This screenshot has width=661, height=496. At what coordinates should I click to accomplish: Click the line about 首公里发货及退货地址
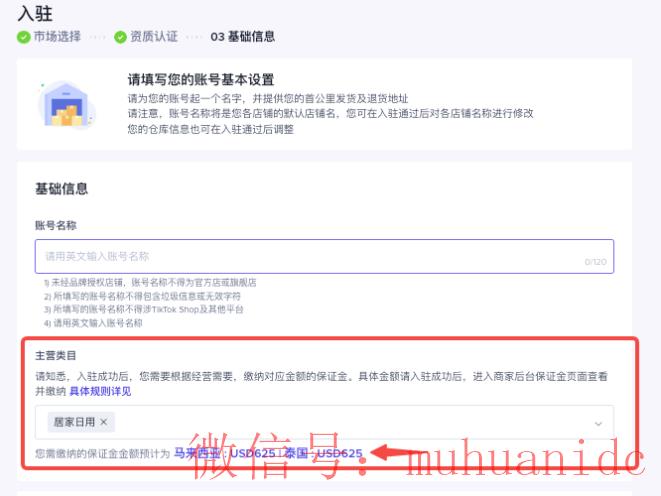(268, 99)
